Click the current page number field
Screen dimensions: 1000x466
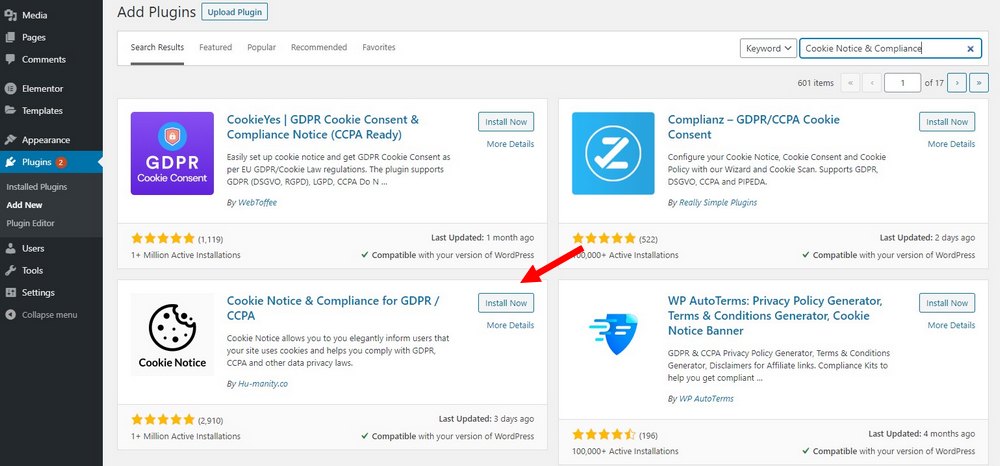tap(902, 83)
